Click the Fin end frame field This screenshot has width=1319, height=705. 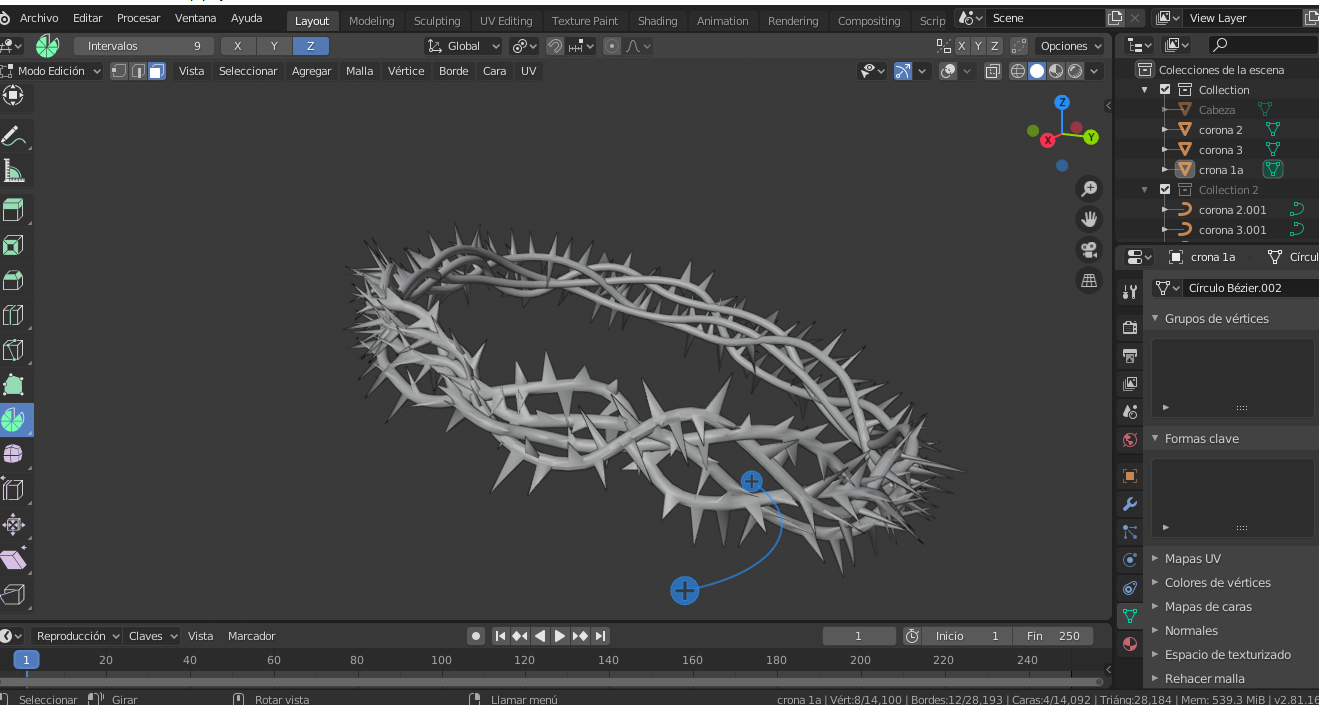[x=1053, y=636]
